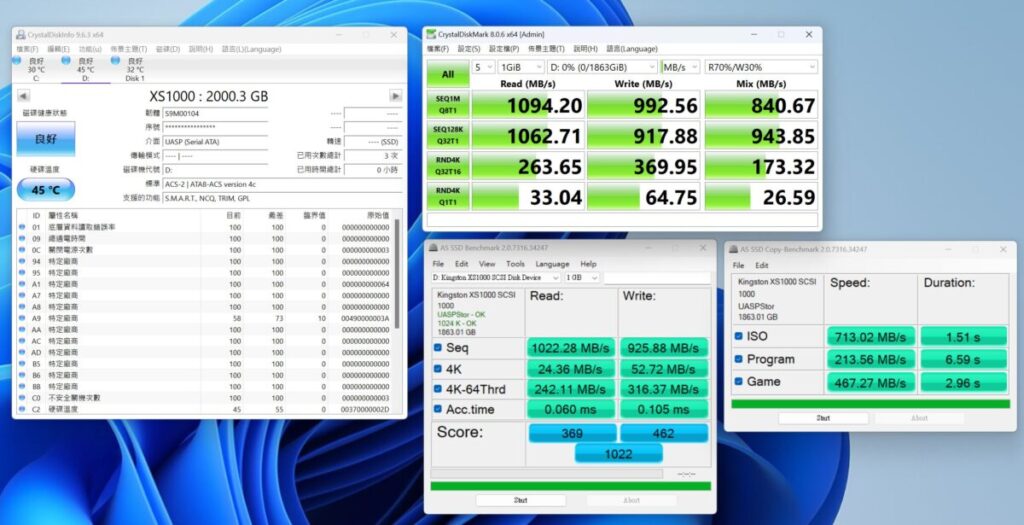Click the CrystalDiskMark title bar app icon
Screen dimensions: 1024x525
(x=432, y=34)
